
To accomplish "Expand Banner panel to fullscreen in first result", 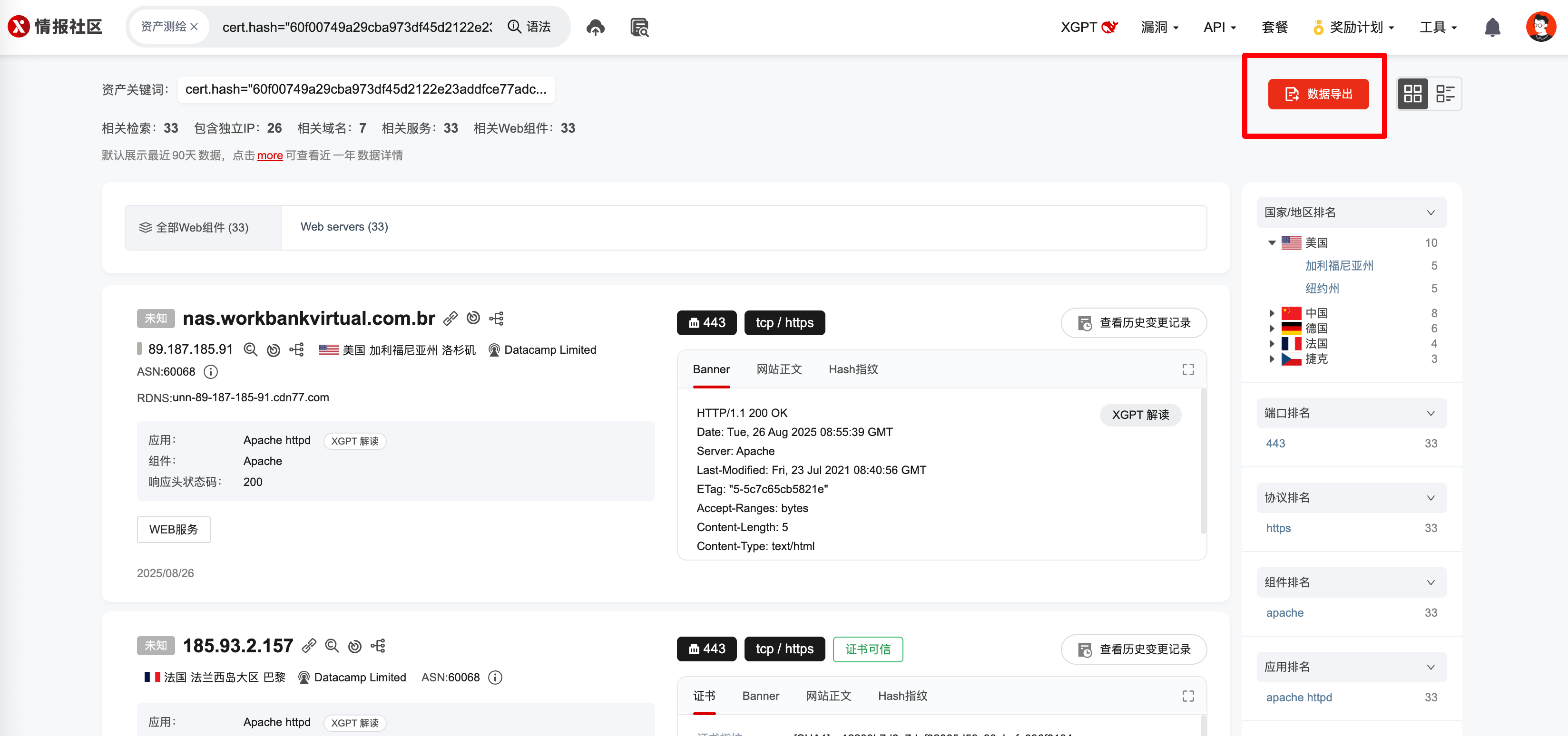I will tap(1187, 369).
